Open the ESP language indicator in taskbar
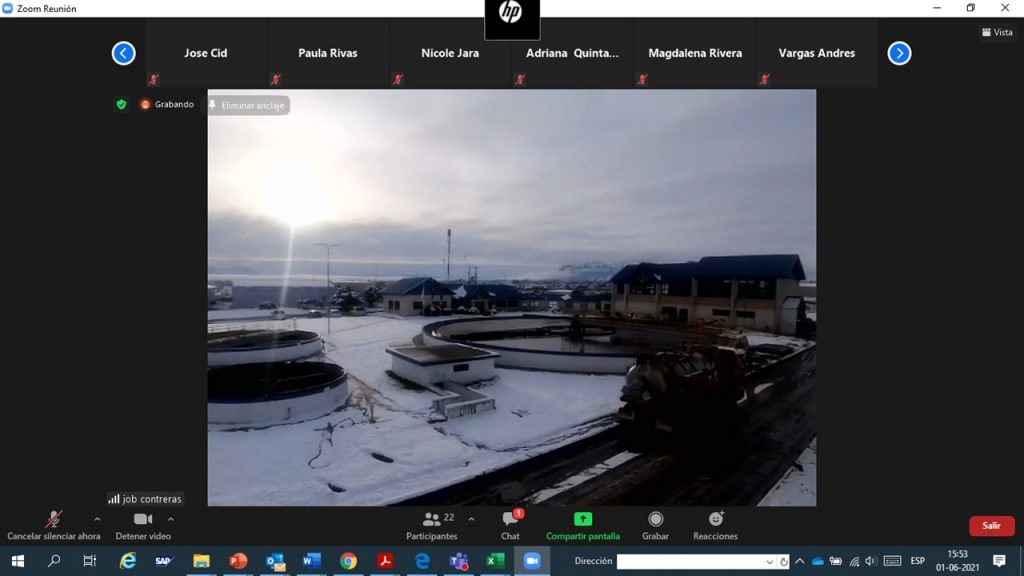 (x=917, y=561)
